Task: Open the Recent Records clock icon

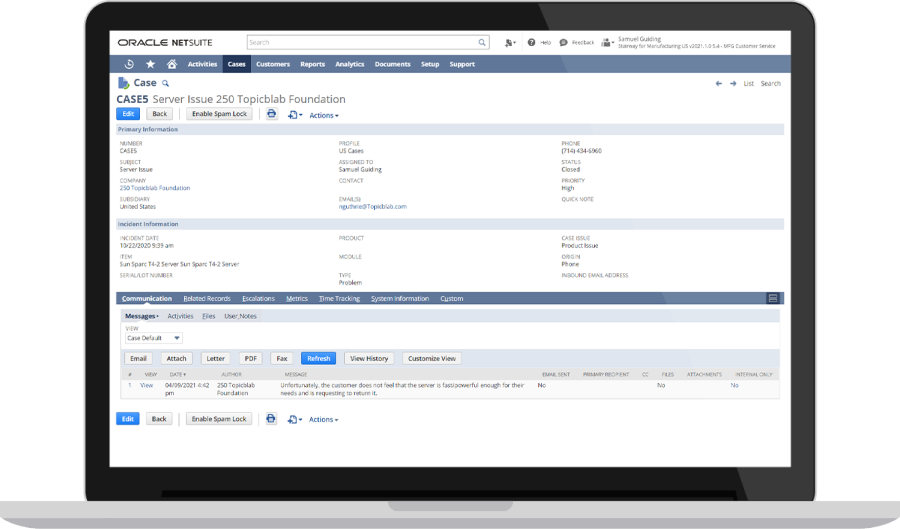Action: pyautogui.click(x=129, y=64)
